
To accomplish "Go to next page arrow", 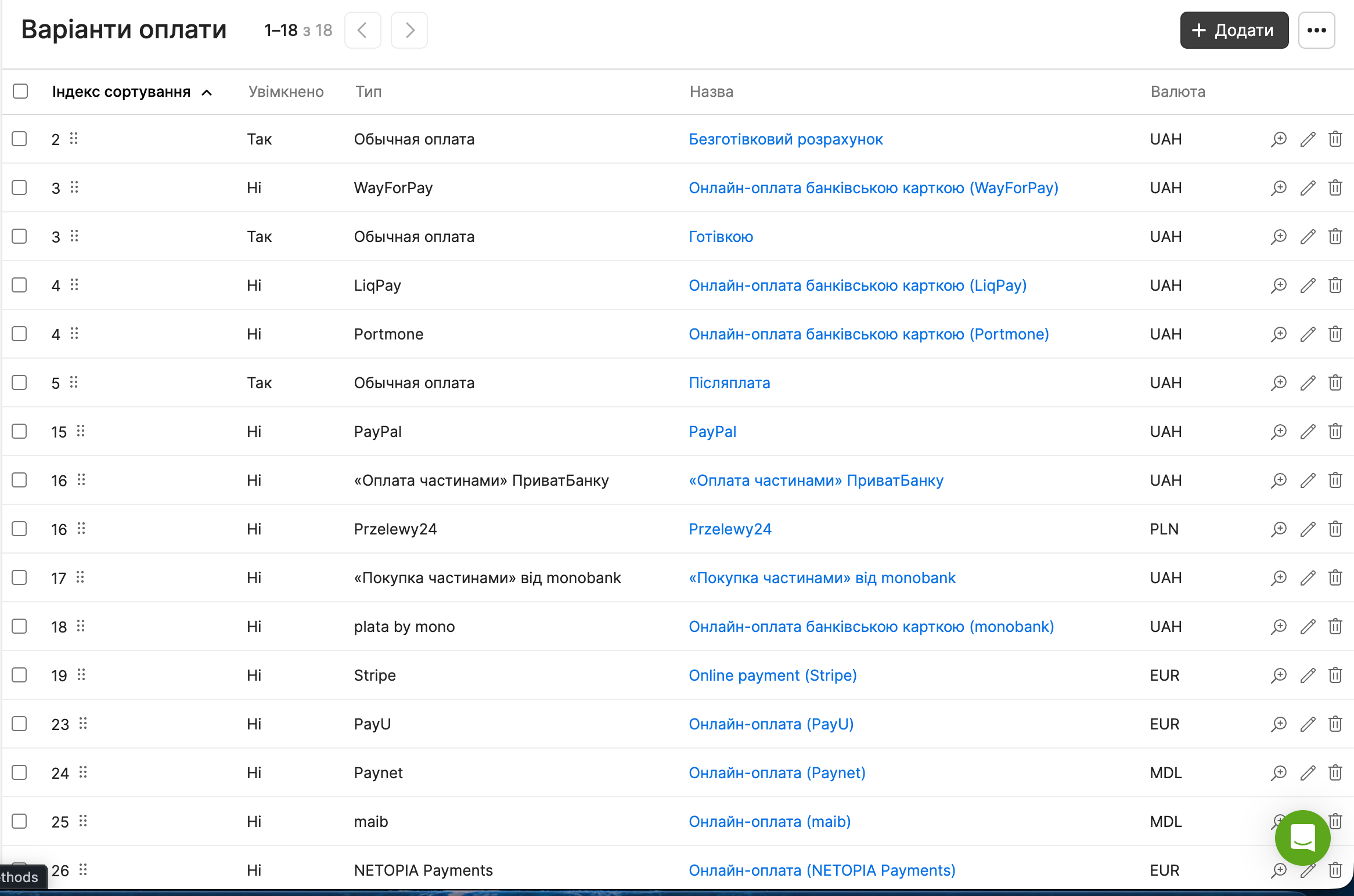I will tap(409, 30).
